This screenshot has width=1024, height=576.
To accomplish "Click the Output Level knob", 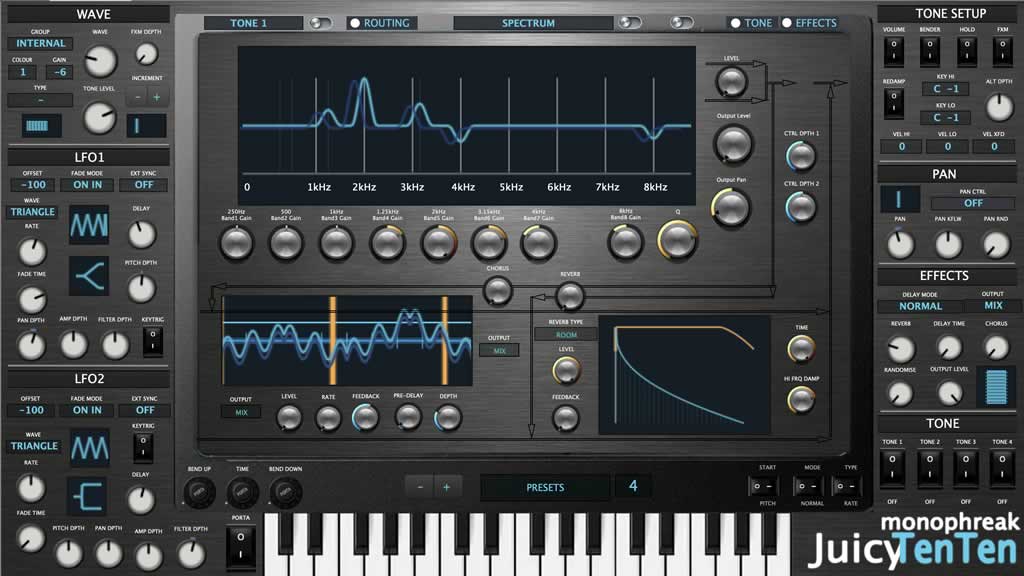I will (x=732, y=145).
